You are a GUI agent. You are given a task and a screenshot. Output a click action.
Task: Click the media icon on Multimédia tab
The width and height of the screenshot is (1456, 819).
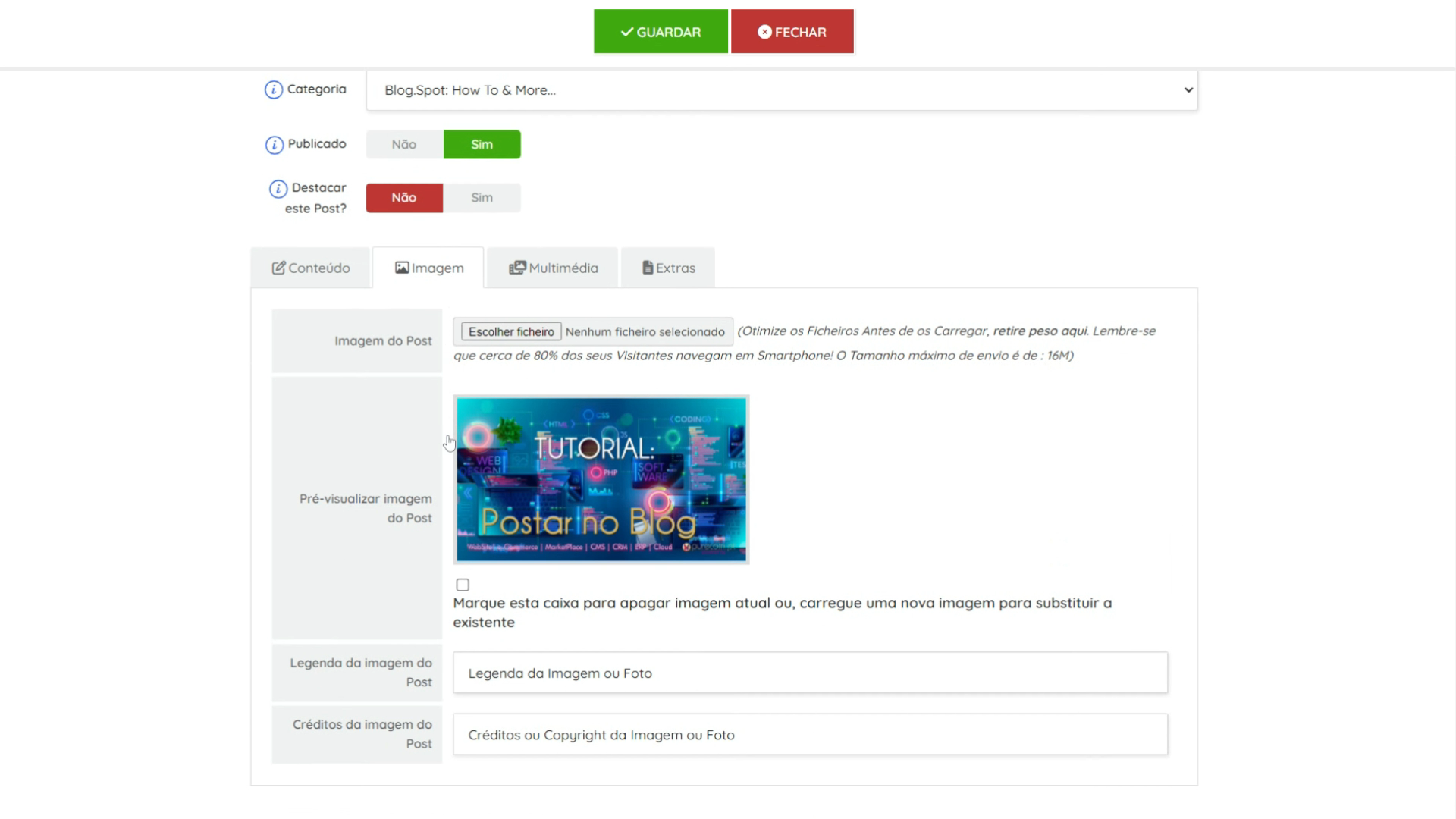point(517,268)
